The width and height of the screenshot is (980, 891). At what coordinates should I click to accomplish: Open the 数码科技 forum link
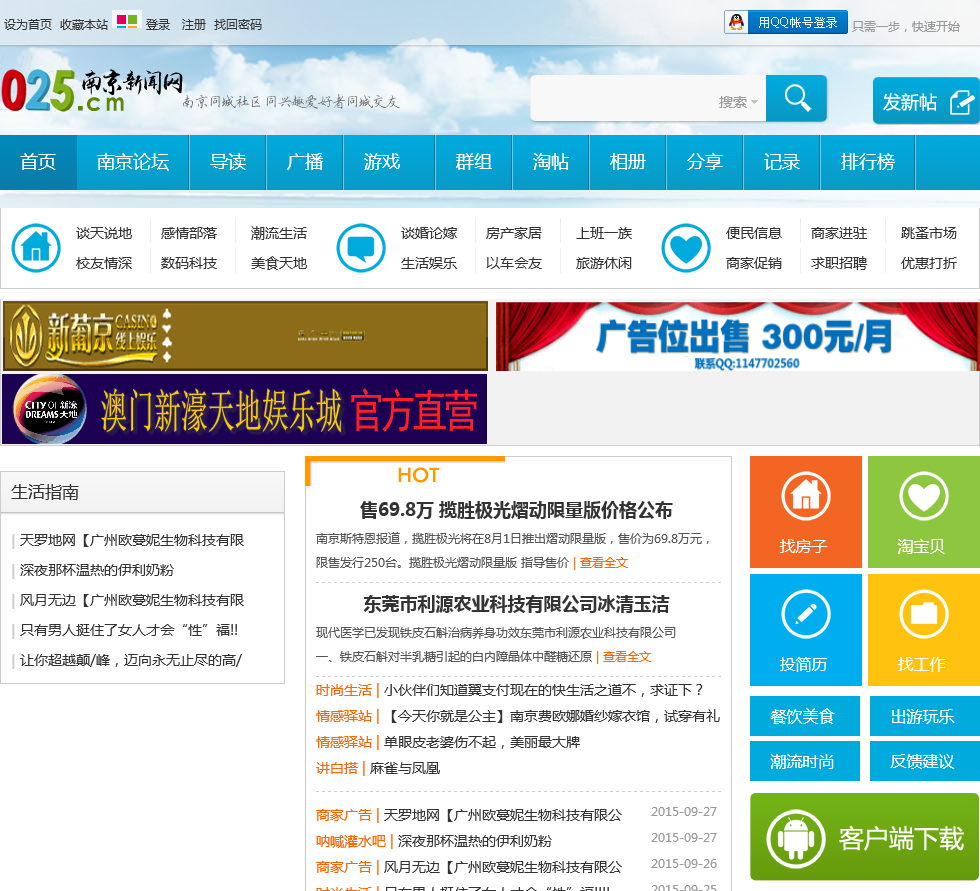[x=189, y=263]
